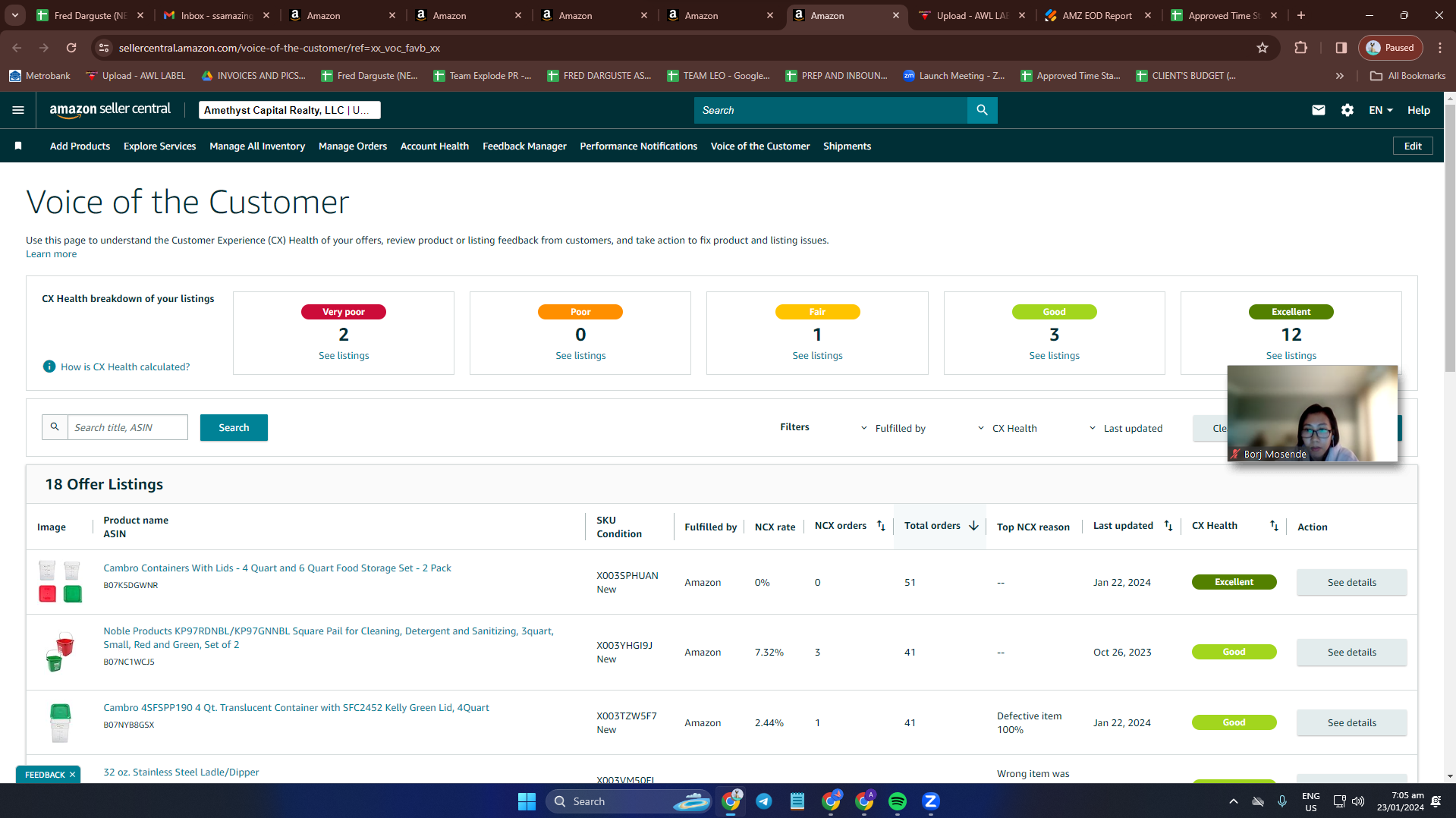Expand the CX Health filter dropdown
This screenshot has width=1456, height=818.
pos(1008,428)
